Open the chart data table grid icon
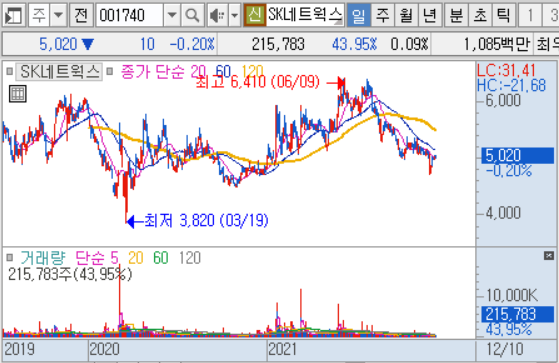Screen dimensions: 559x363 (x=18, y=94)
